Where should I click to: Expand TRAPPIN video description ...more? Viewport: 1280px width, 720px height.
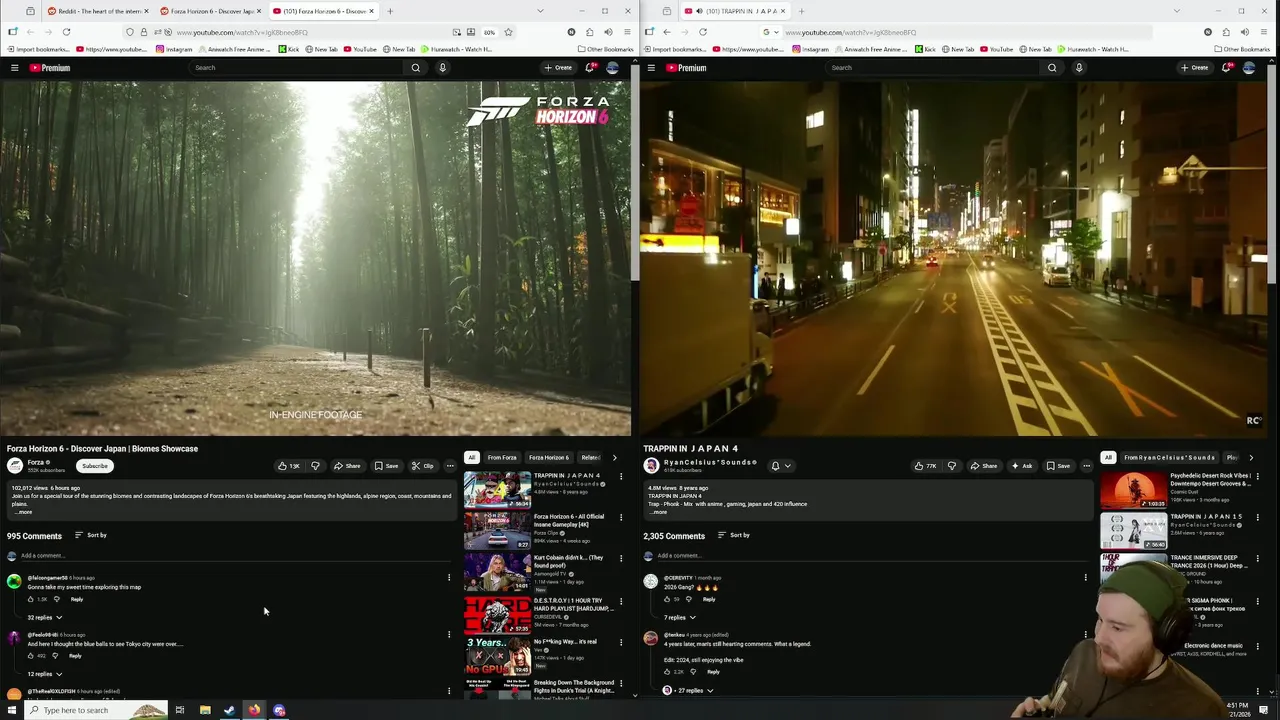(659, 512)
